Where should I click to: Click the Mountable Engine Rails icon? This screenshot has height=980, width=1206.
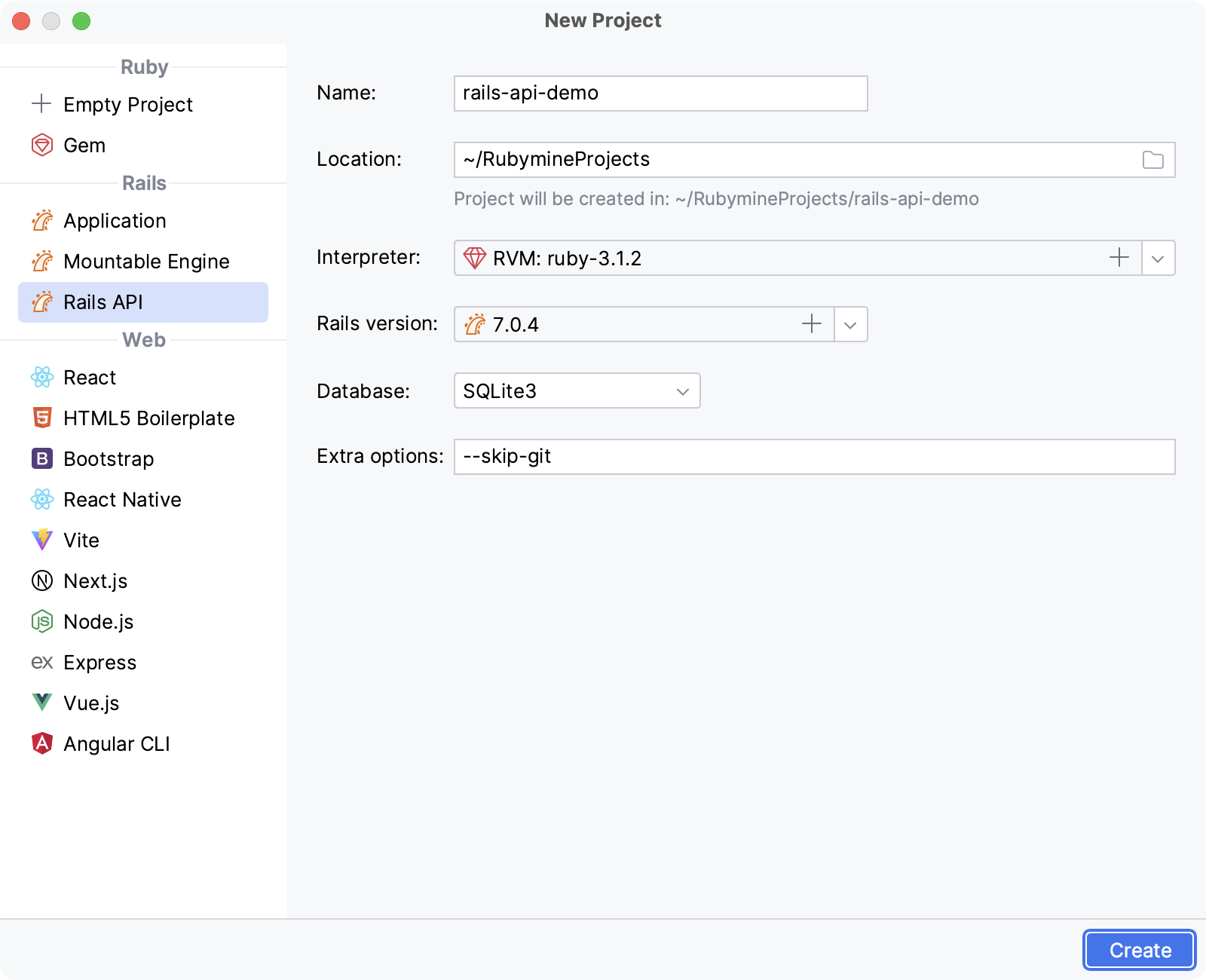click(42, 261)
